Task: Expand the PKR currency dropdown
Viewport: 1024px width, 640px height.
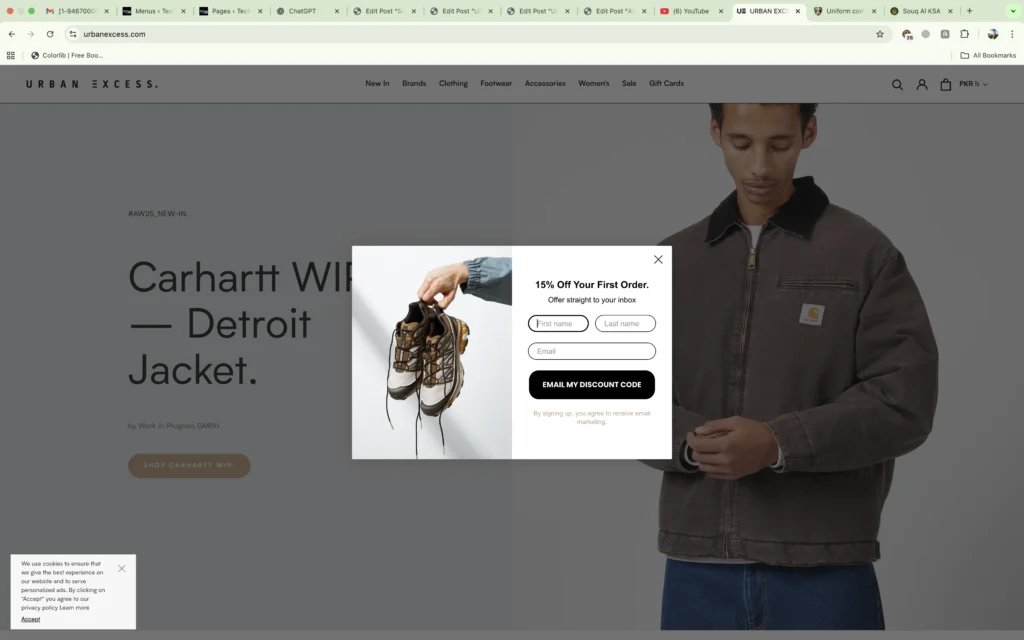Action: coord(973,85)
